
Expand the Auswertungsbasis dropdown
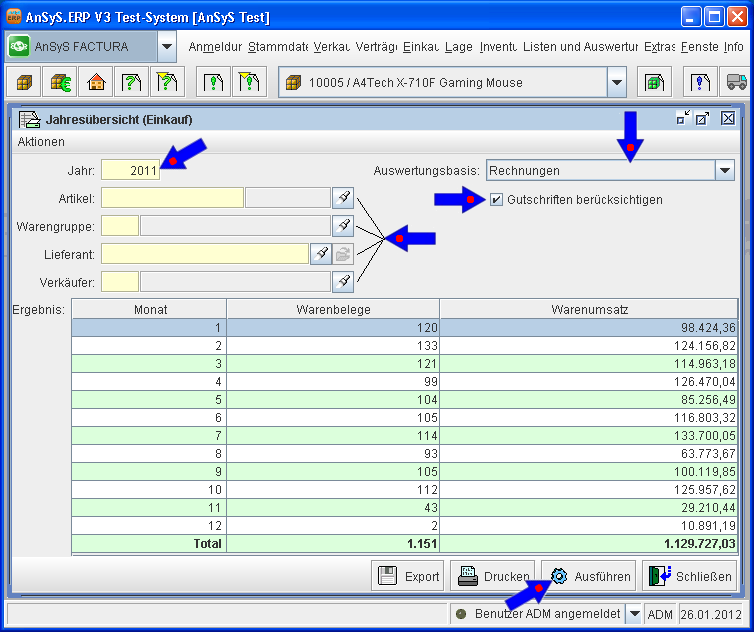[725, 171]
